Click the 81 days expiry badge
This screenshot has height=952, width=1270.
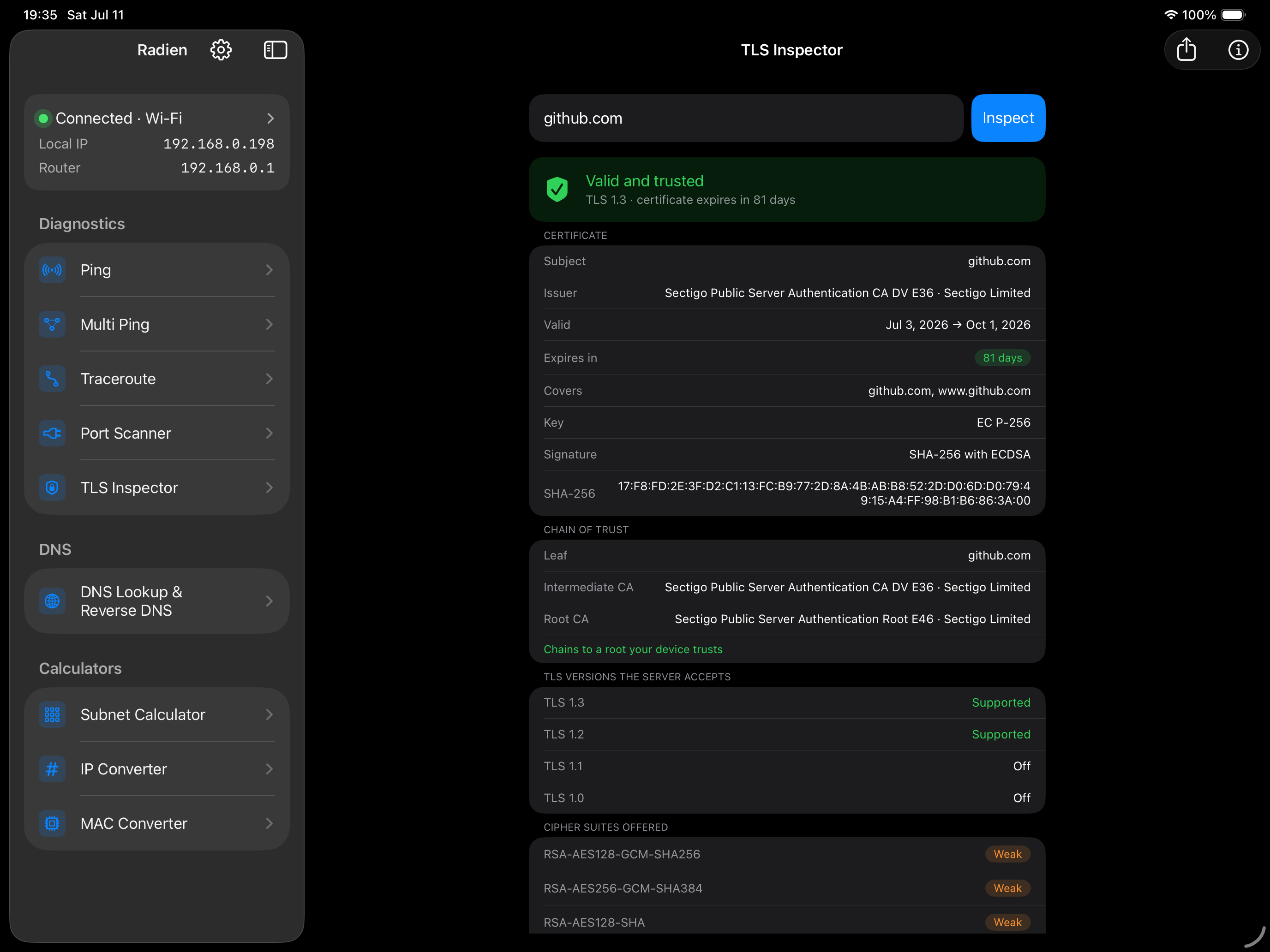tap(1002, 358)
